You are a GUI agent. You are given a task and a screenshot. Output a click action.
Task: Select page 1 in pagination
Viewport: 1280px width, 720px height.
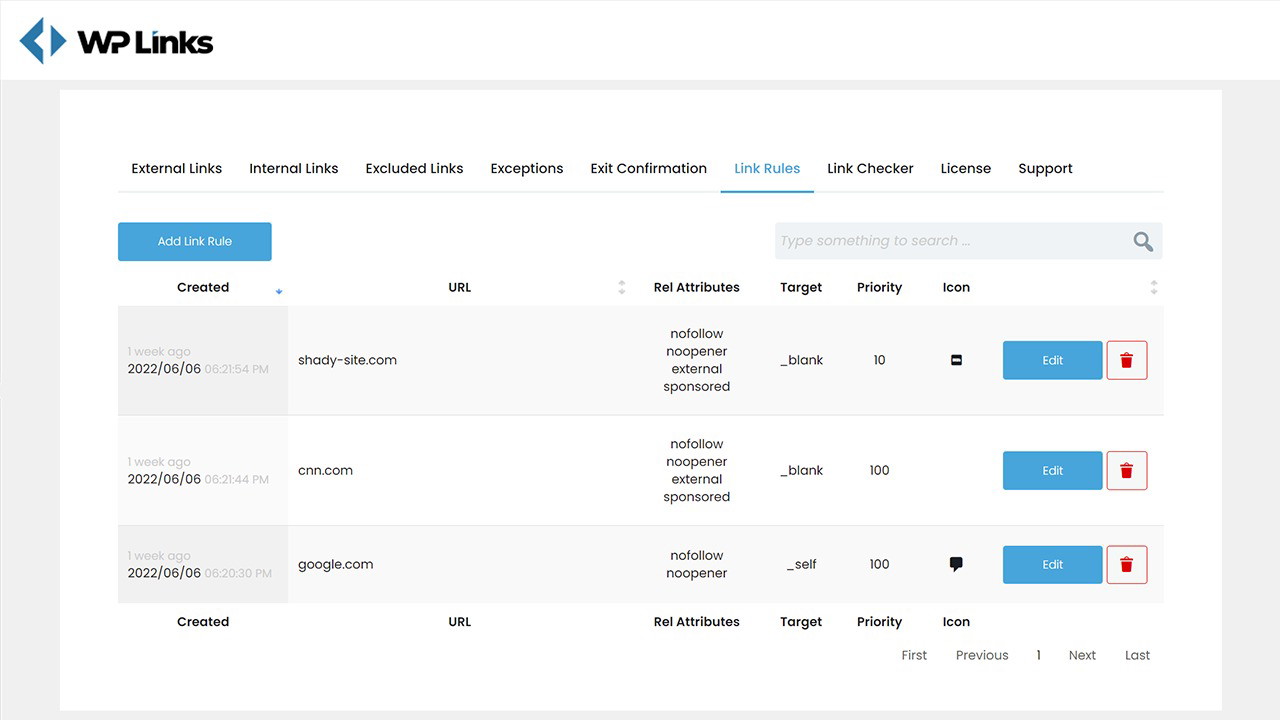[1037, 655]
